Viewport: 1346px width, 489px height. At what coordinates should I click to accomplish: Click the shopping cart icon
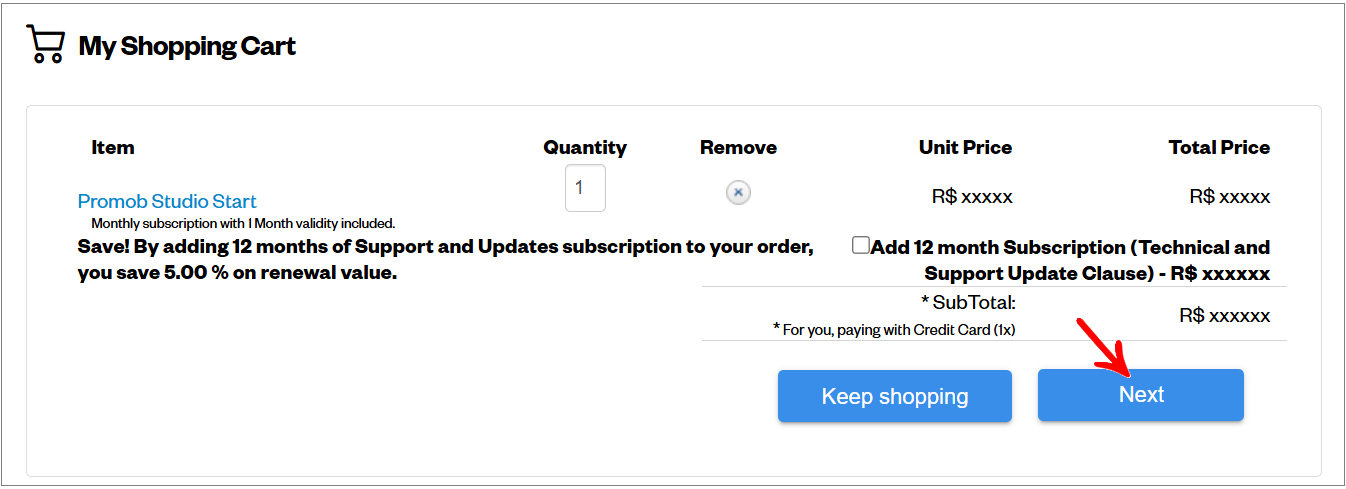[46, 45]
